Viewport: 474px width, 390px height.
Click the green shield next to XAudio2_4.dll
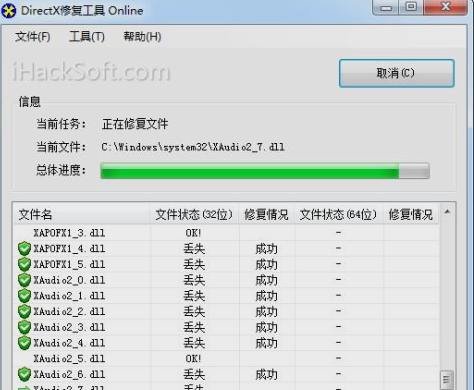(x=24, y=343)
